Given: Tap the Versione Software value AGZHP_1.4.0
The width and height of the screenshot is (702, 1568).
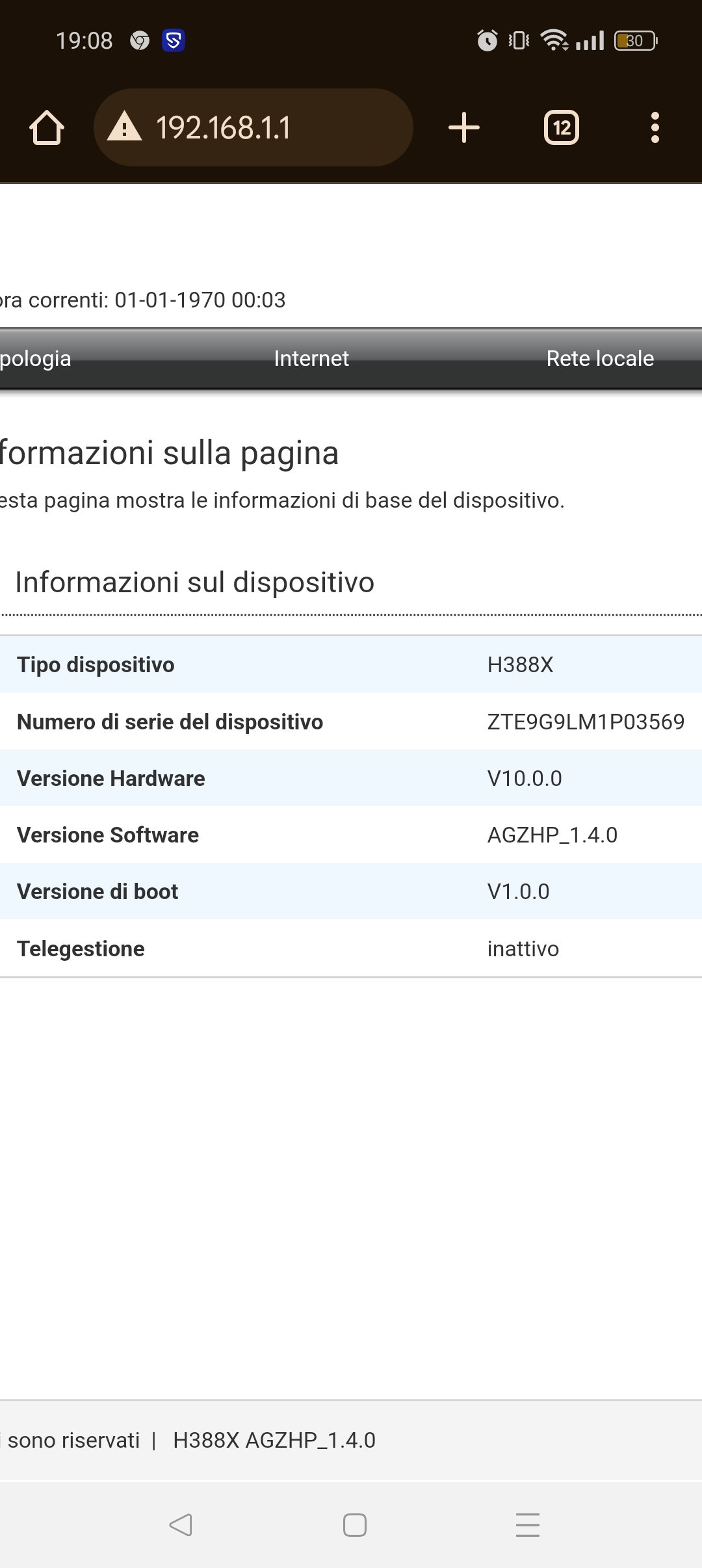Looking at the screenshot, I should tap(552, 835).
